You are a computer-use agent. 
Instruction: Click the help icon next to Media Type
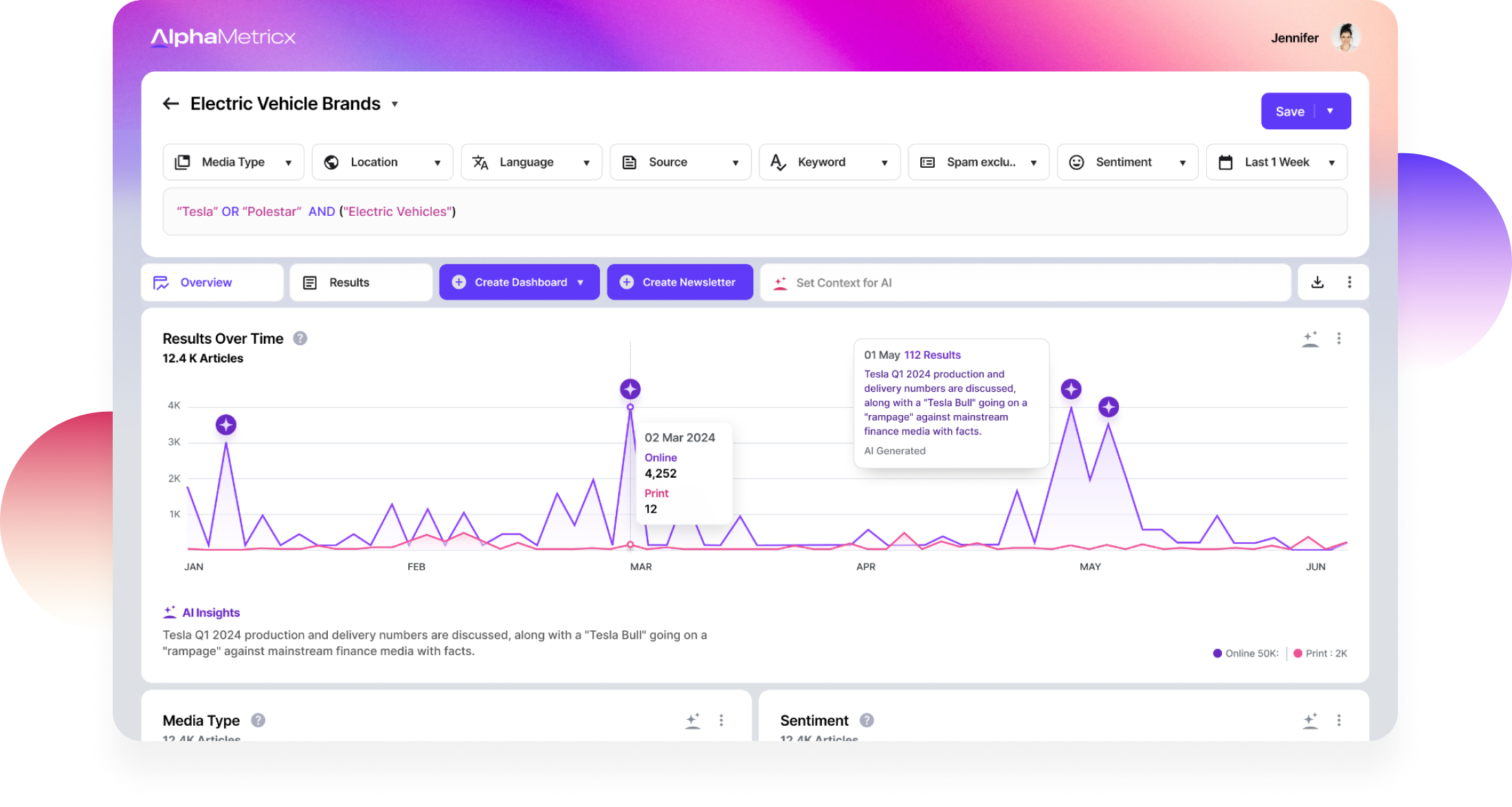point(258,720)
